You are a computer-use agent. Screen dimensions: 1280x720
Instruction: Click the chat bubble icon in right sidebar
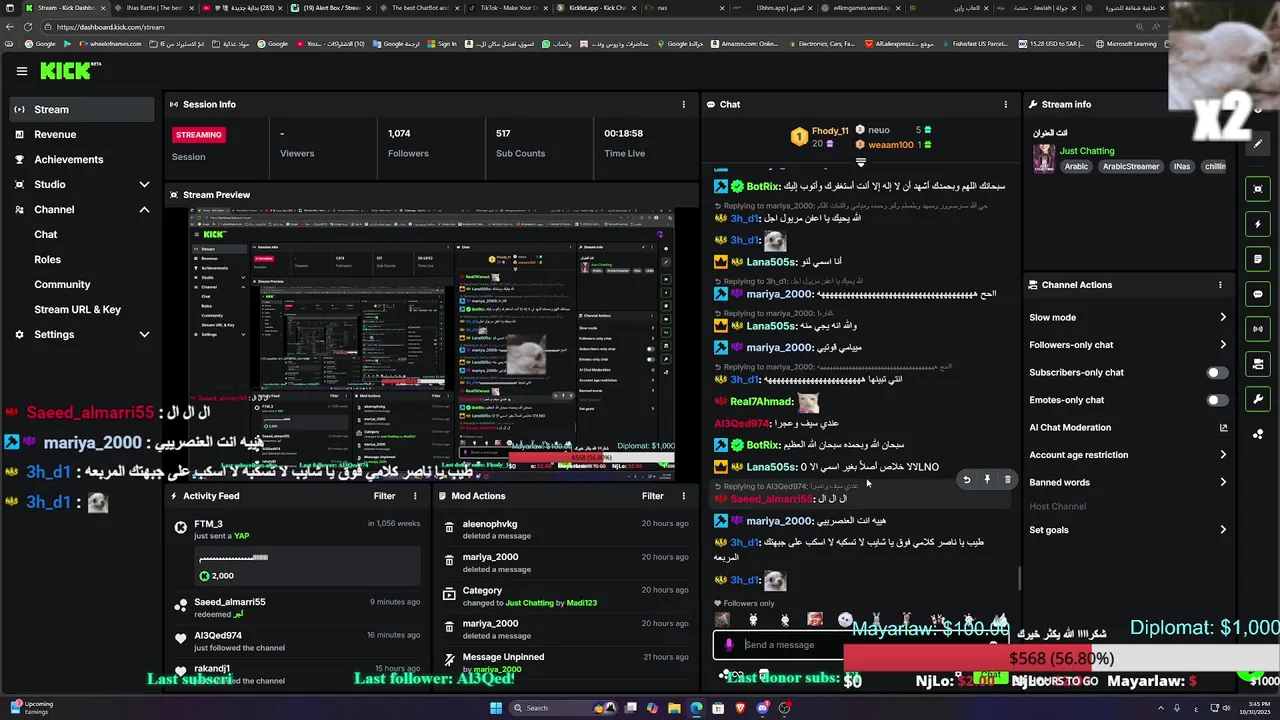click(x=1258, y=294)
